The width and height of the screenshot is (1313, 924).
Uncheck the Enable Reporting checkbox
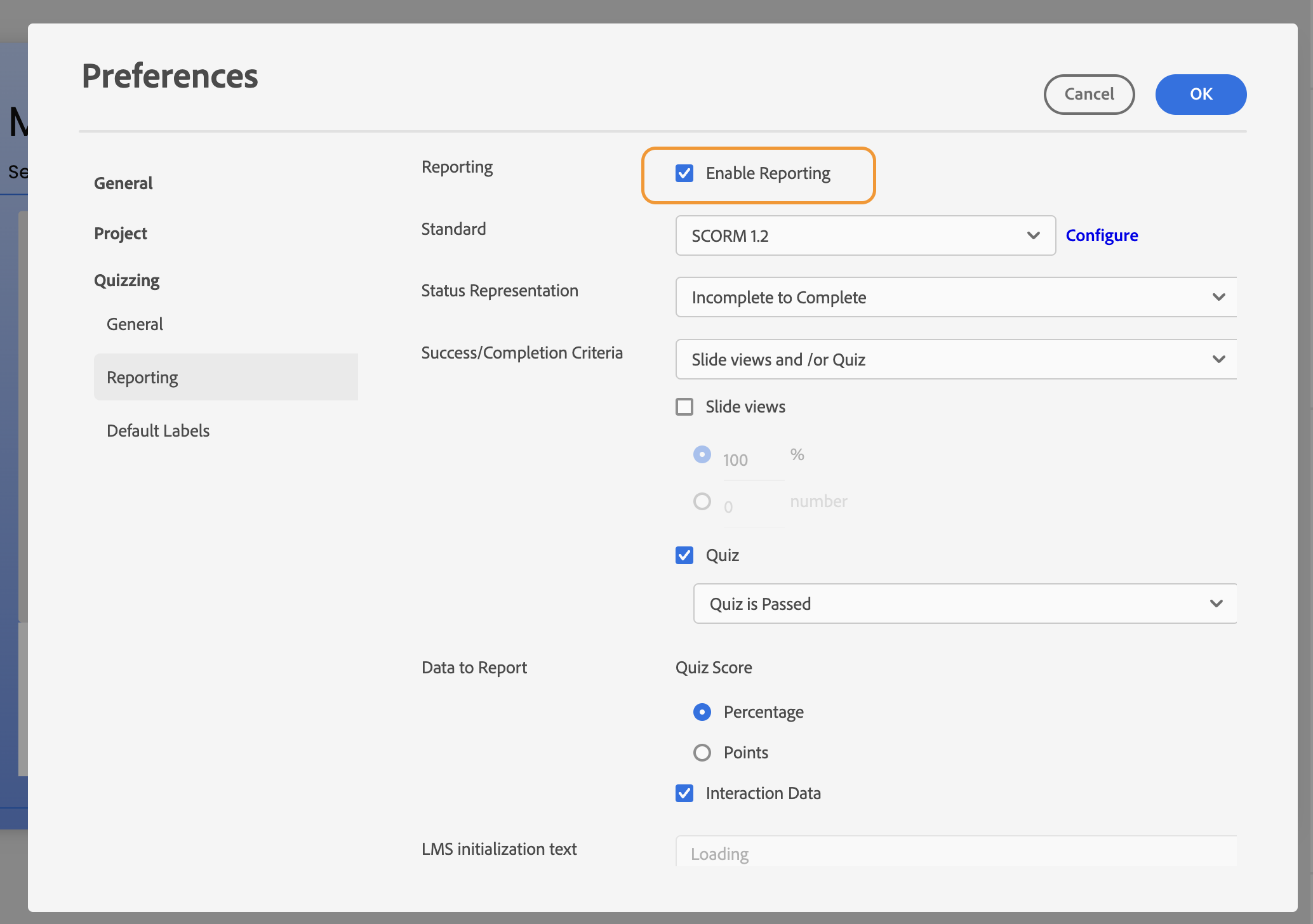[684, 173]
